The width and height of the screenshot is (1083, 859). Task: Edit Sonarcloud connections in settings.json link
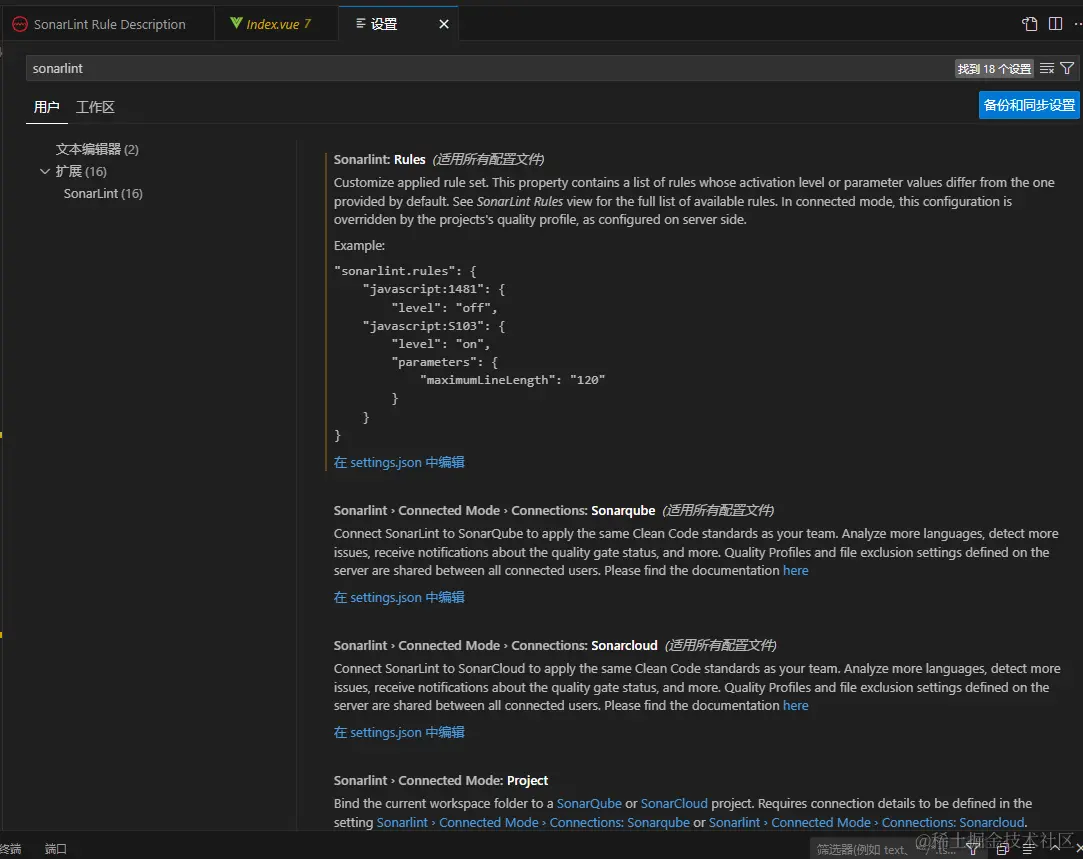[399, 732]
